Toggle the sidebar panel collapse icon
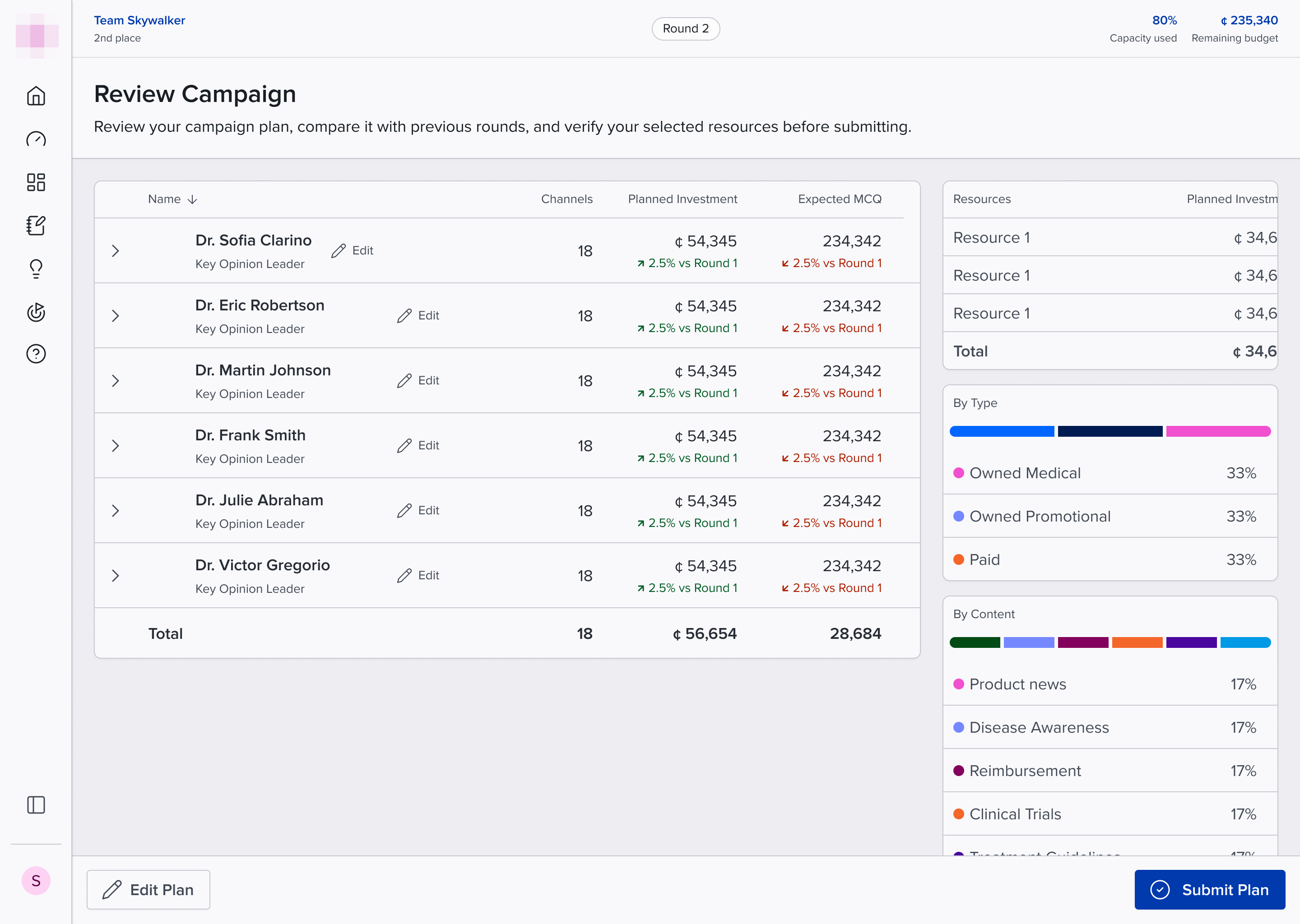The height and width of the screenshot is (924, 1300). (36, 804)
